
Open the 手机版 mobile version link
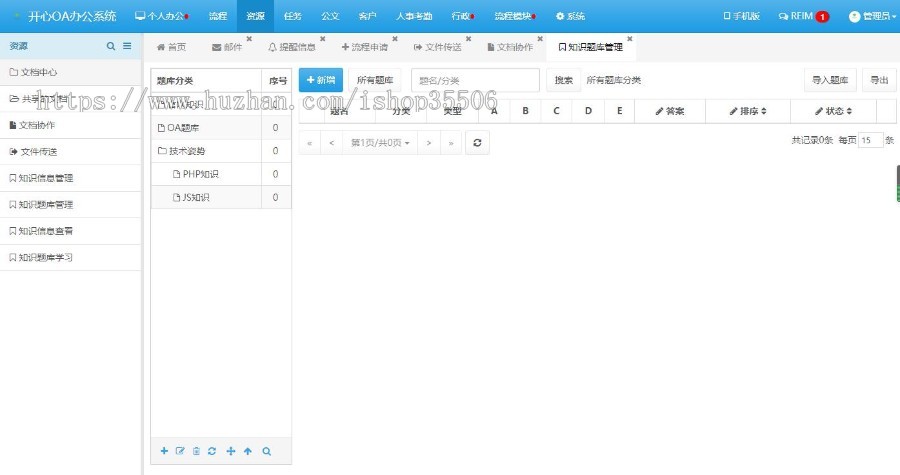pyautogui.click(x=742, y=16)
